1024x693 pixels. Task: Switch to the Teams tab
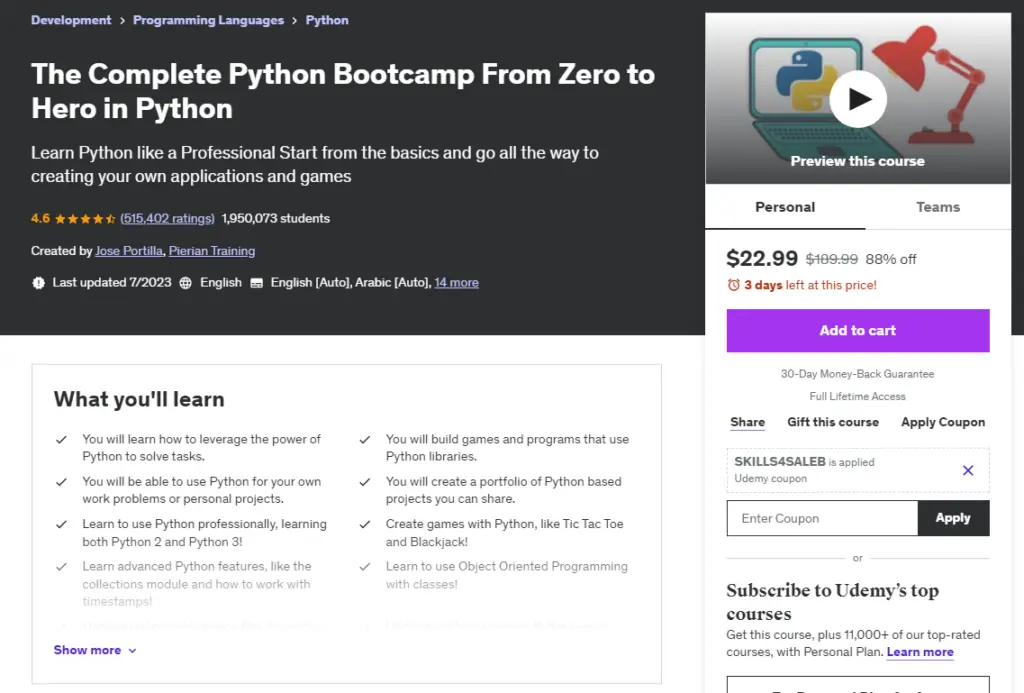click(937, 207)
